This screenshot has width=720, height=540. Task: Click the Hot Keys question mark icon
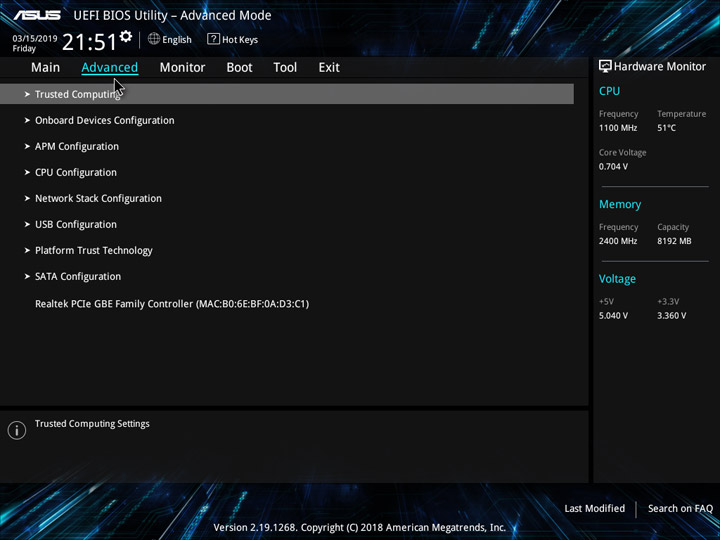(213, 39)
